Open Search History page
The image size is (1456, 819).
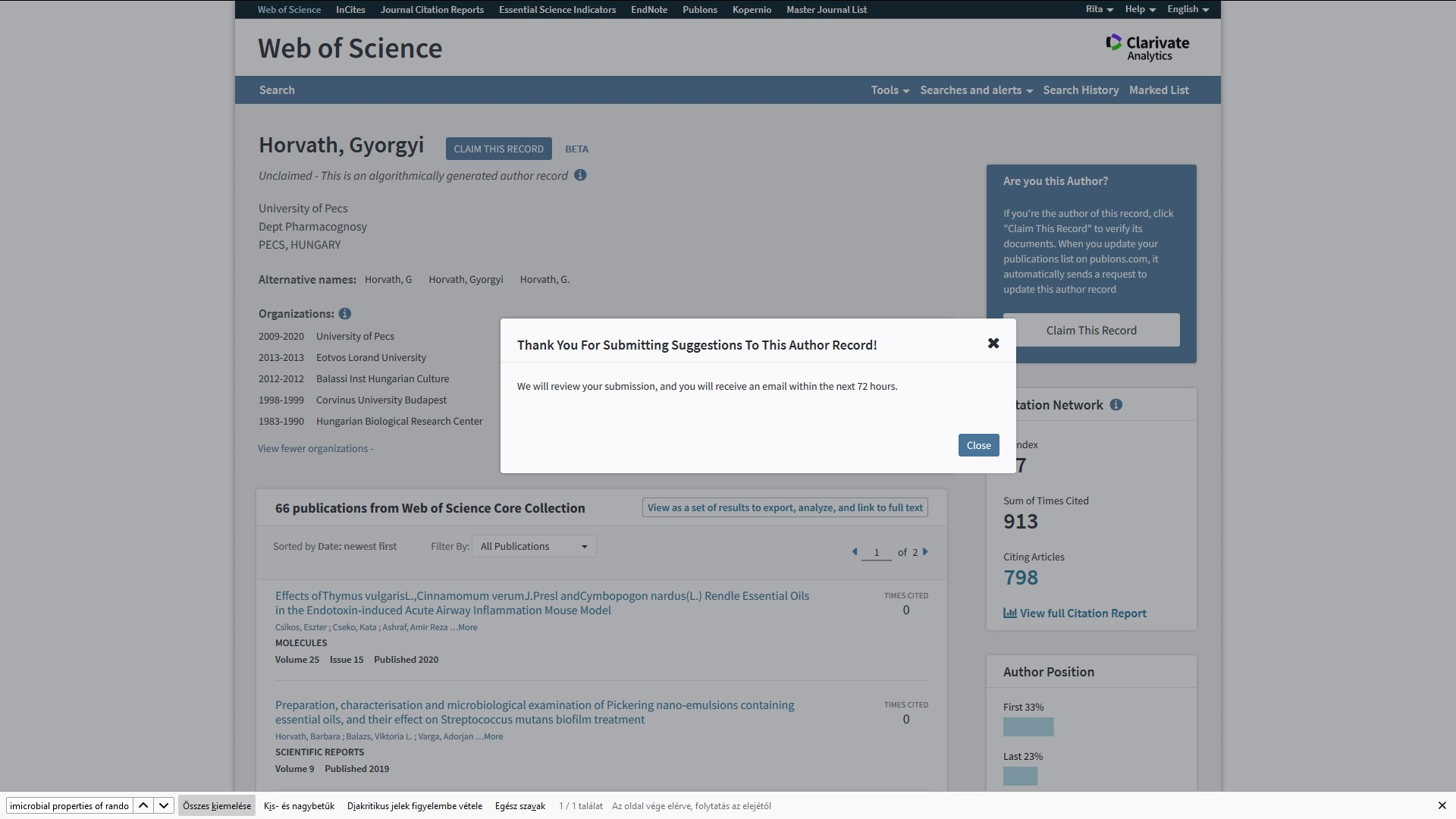(1081, 89)
